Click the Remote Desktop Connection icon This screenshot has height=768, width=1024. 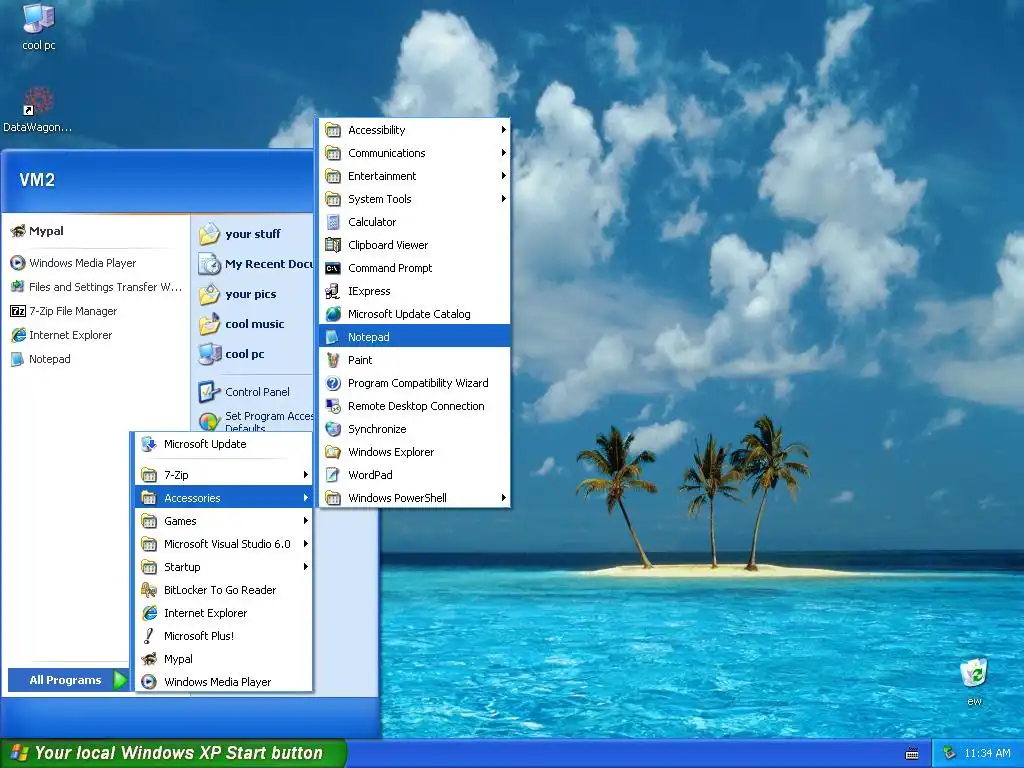click(333, 406)
